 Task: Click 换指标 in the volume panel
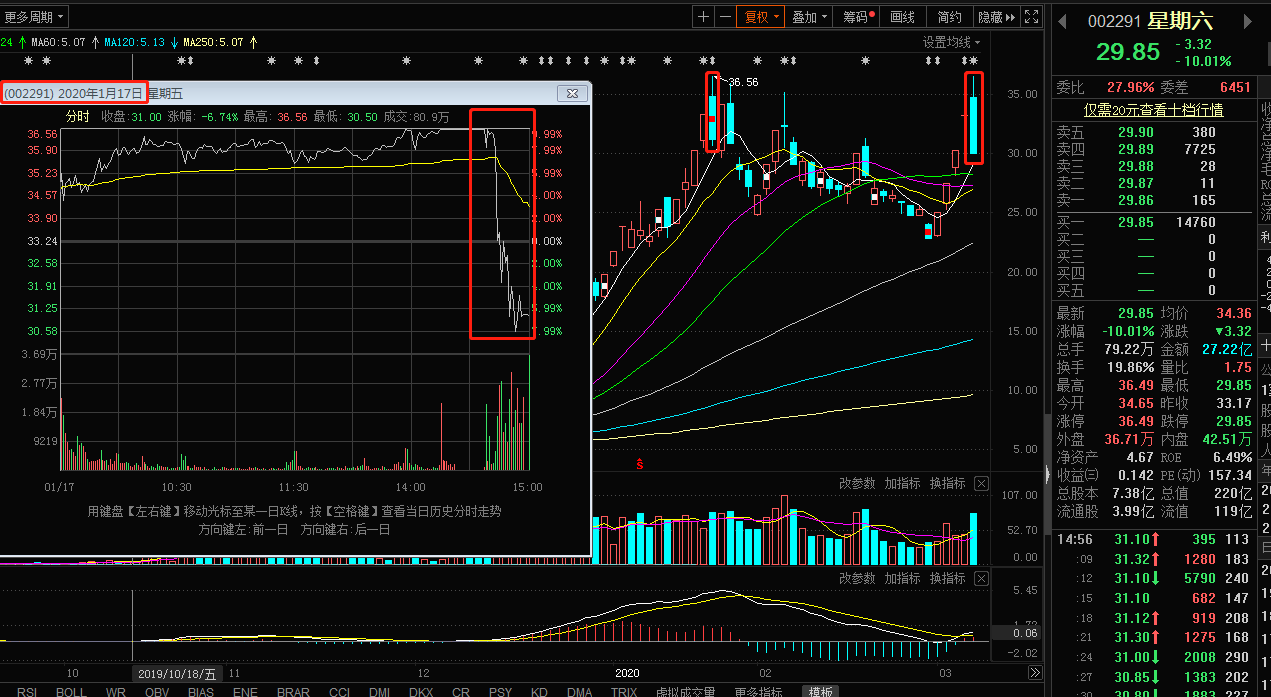pyautogui.click(x=947, y=484)
